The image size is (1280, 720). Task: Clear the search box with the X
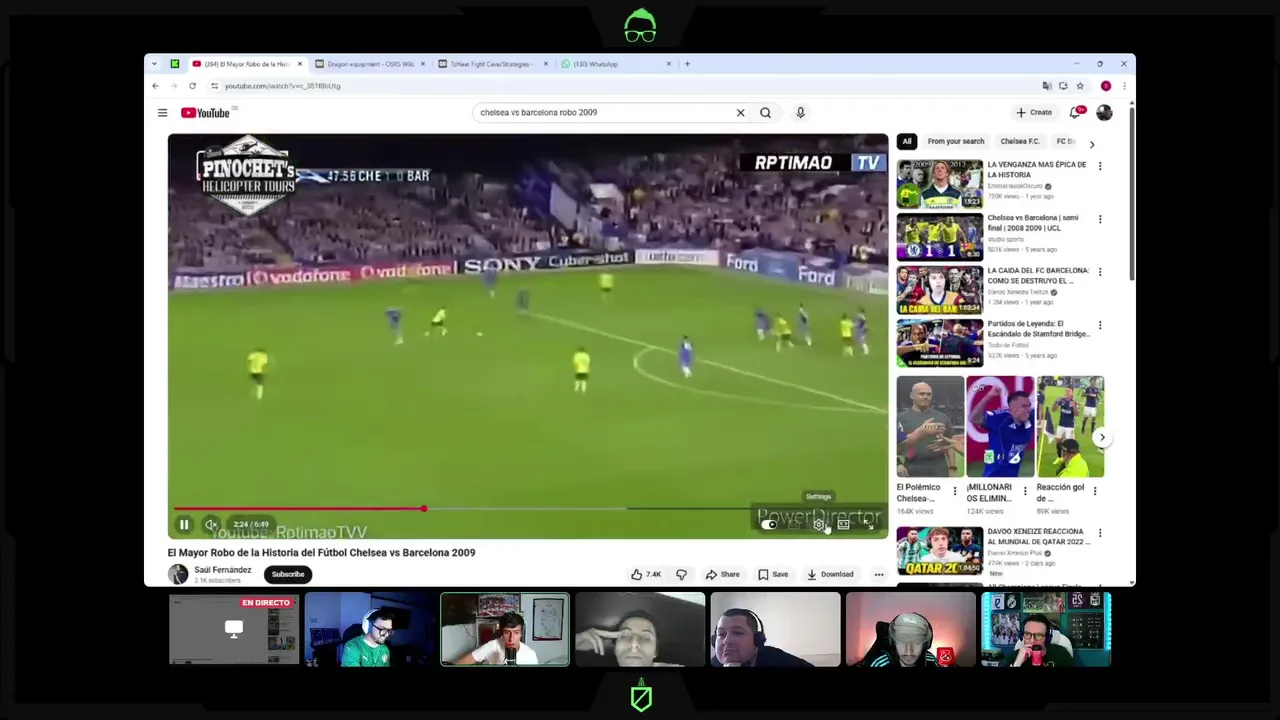[x=740, y=113]
